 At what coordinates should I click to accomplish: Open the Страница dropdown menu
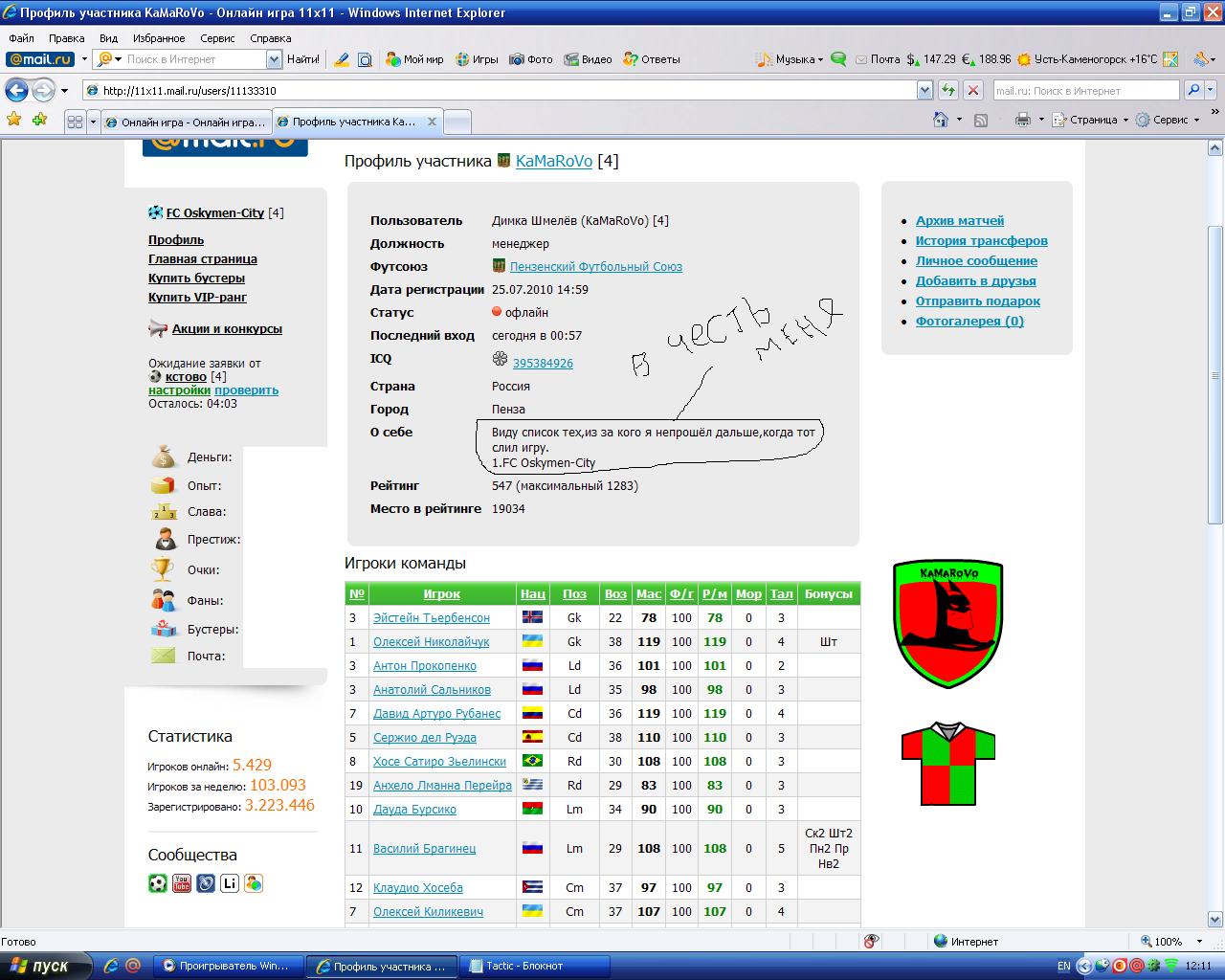tap(1092, 120)
